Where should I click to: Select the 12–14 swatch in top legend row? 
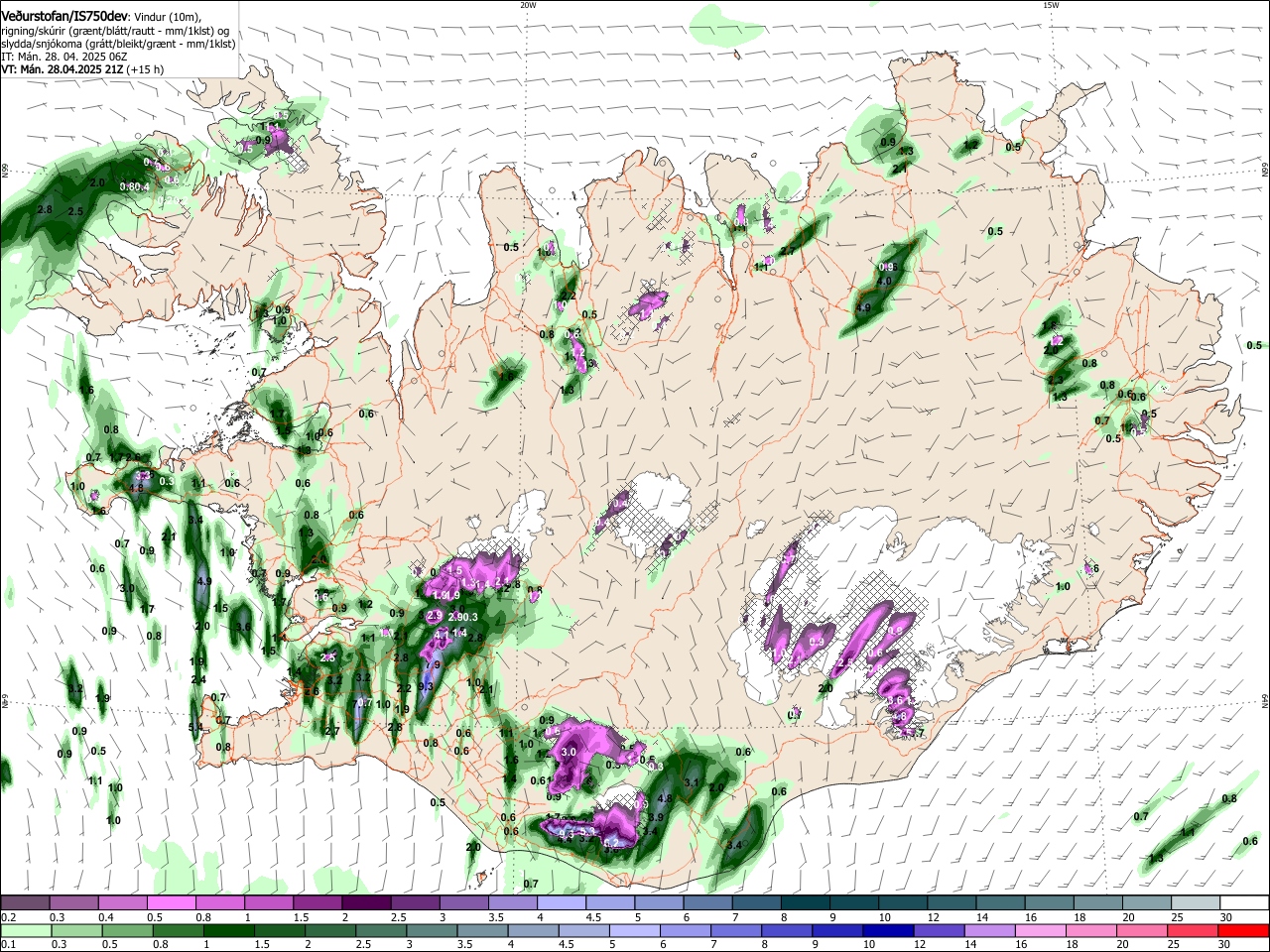(952, 902)
